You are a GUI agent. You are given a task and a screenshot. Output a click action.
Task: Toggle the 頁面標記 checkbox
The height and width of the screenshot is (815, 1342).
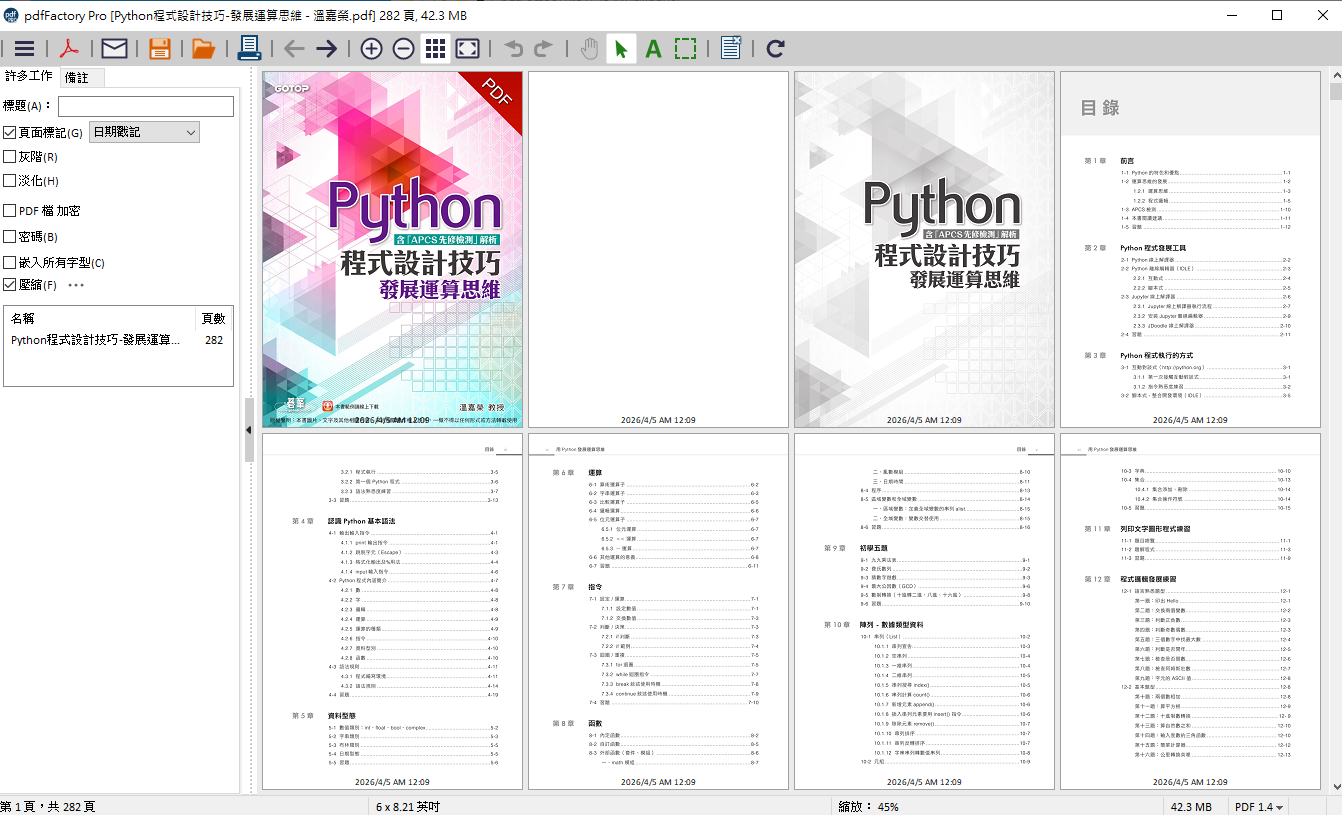[10, 132]
